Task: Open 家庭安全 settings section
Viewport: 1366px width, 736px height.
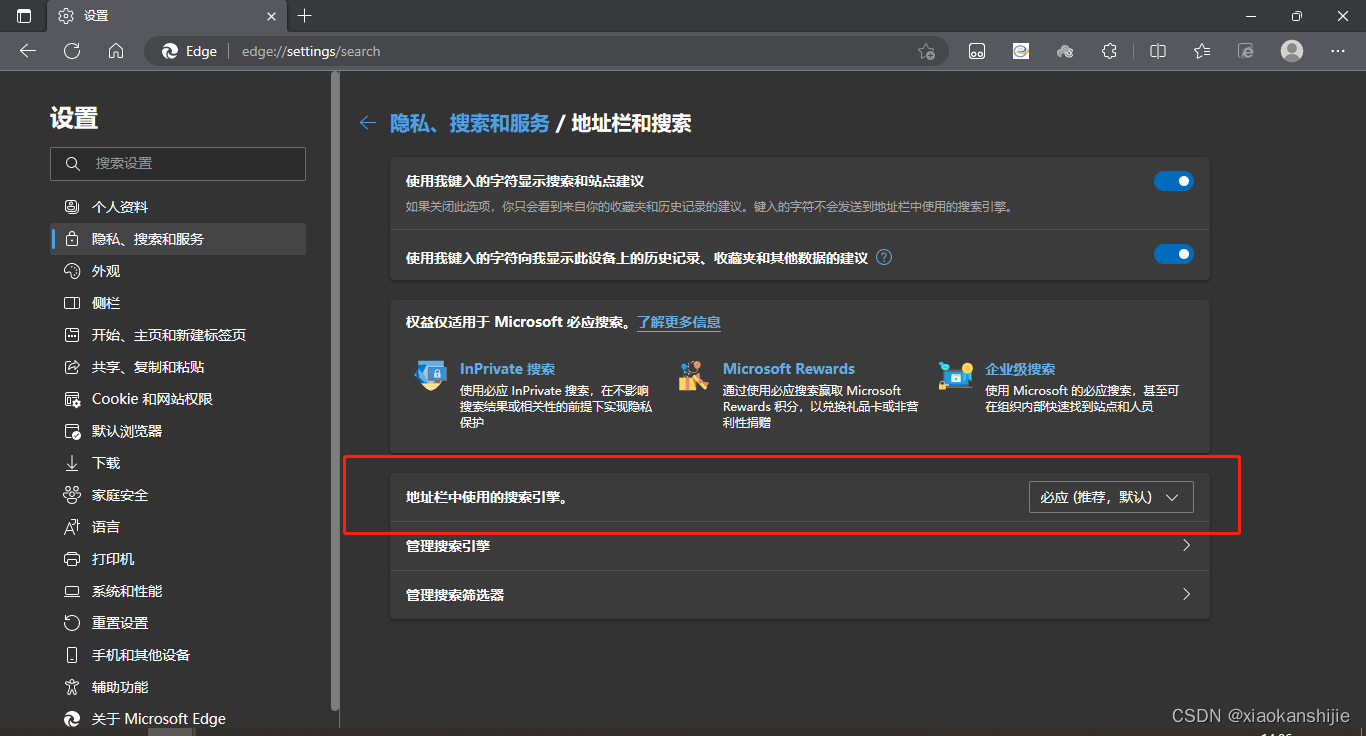Action: point(178,495)
